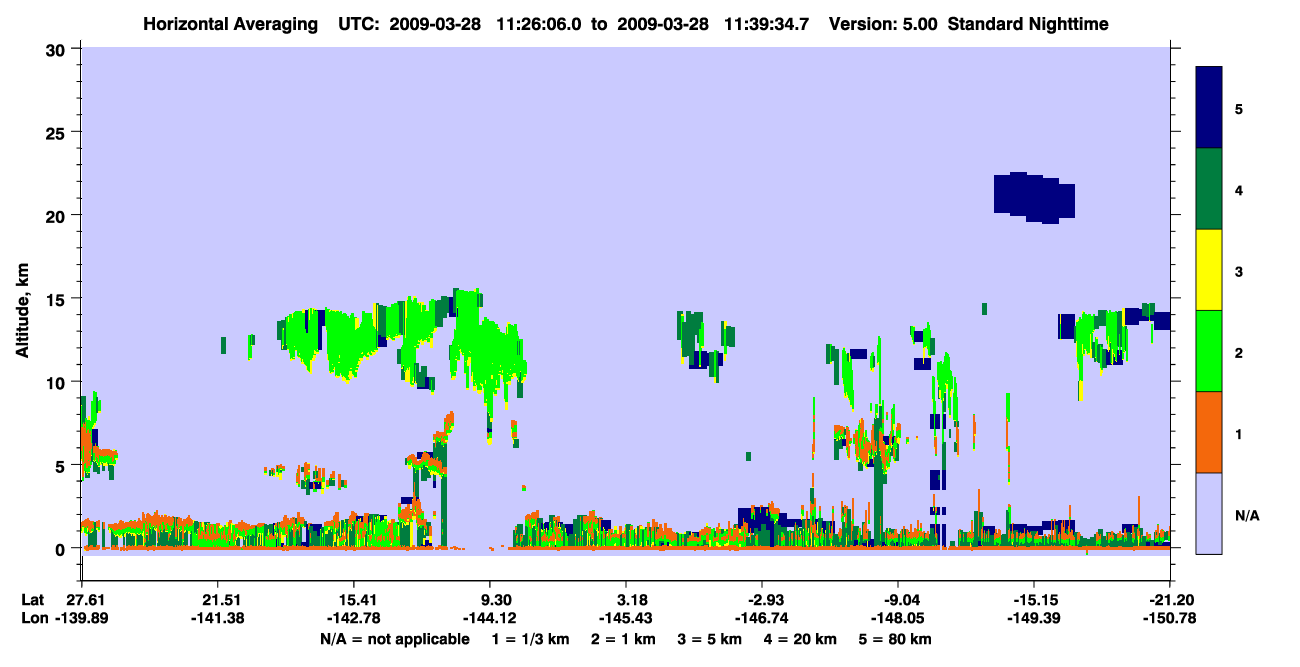Click the isolated dark blue layer near 21 km
The width and height of the screenshot is (1300, 667).
[1033, 197]
